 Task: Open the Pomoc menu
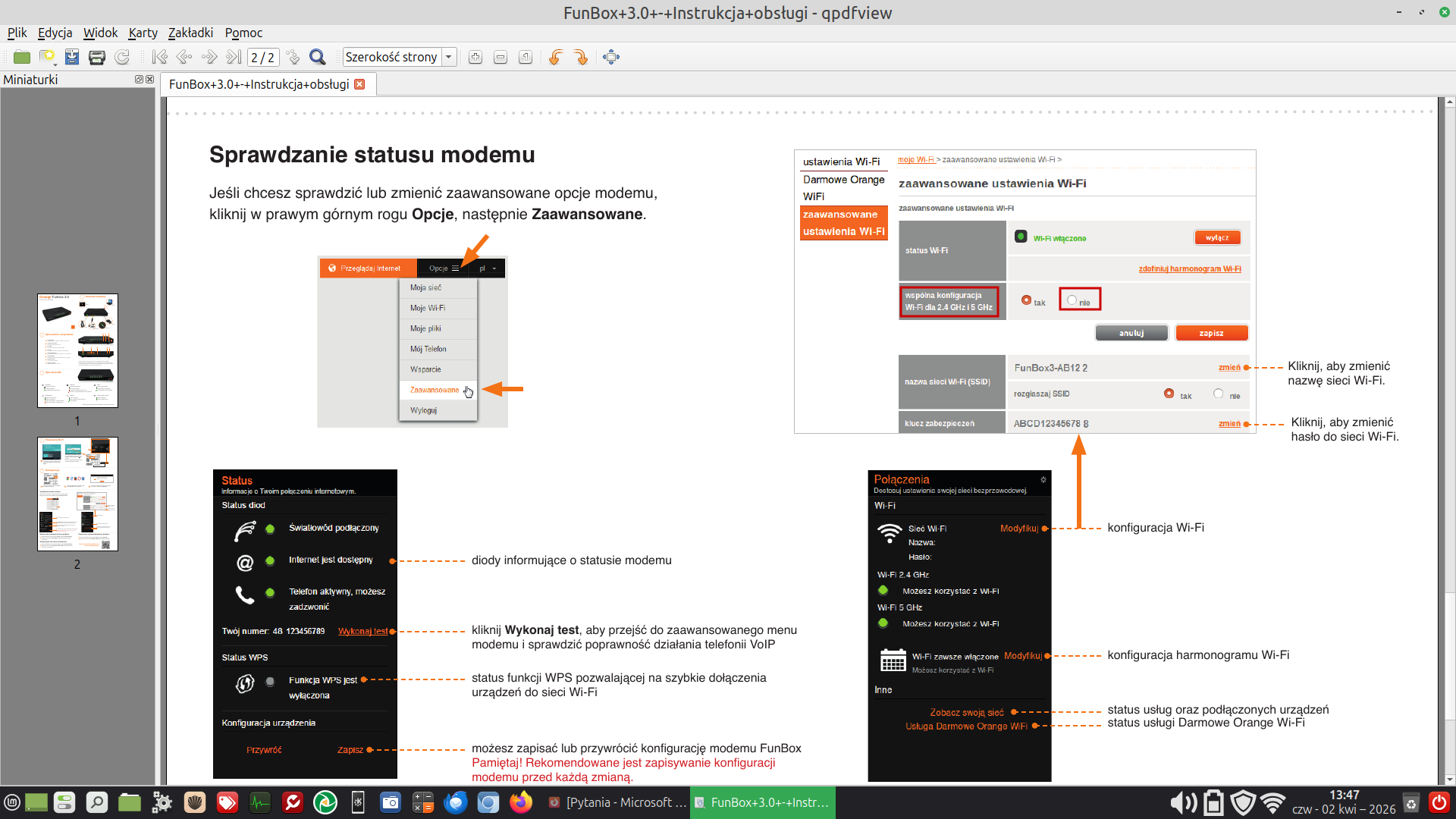(x=243, y=33)
